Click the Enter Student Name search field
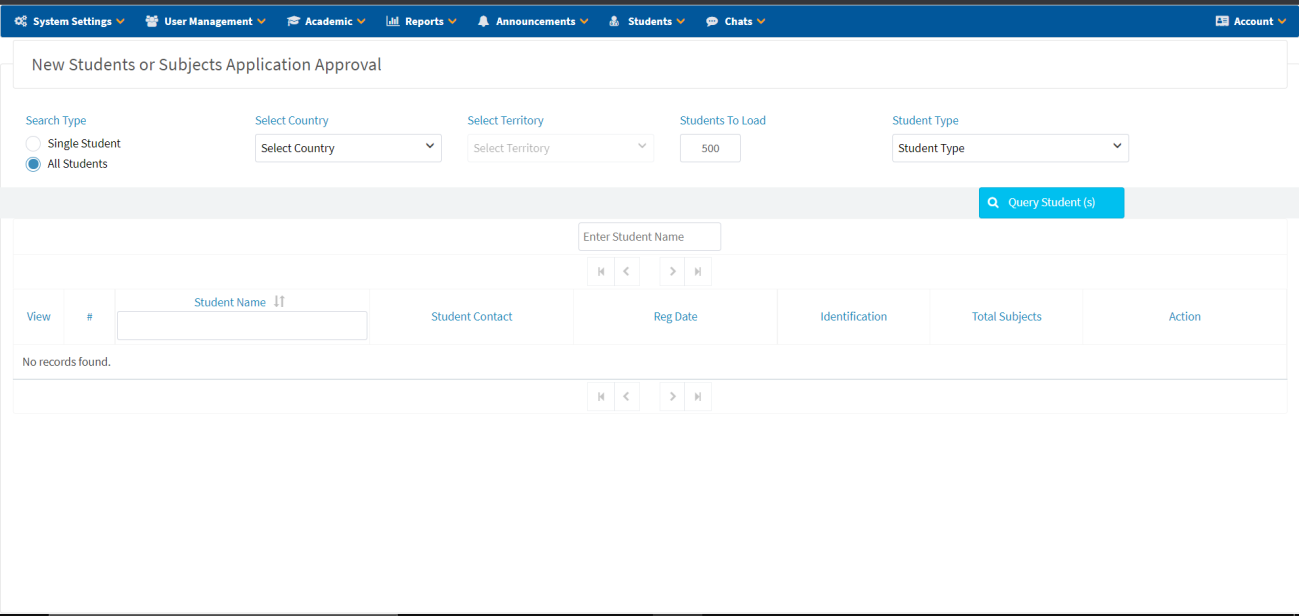Image resolution: width=1299 pixels, height=616 pixels. point(649,237)
